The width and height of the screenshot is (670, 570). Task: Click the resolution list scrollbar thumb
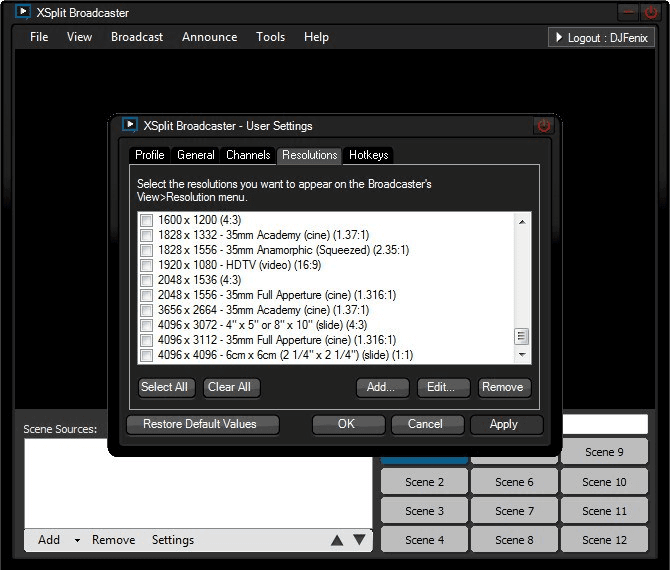pyautogui.click(x=521, y=336)
